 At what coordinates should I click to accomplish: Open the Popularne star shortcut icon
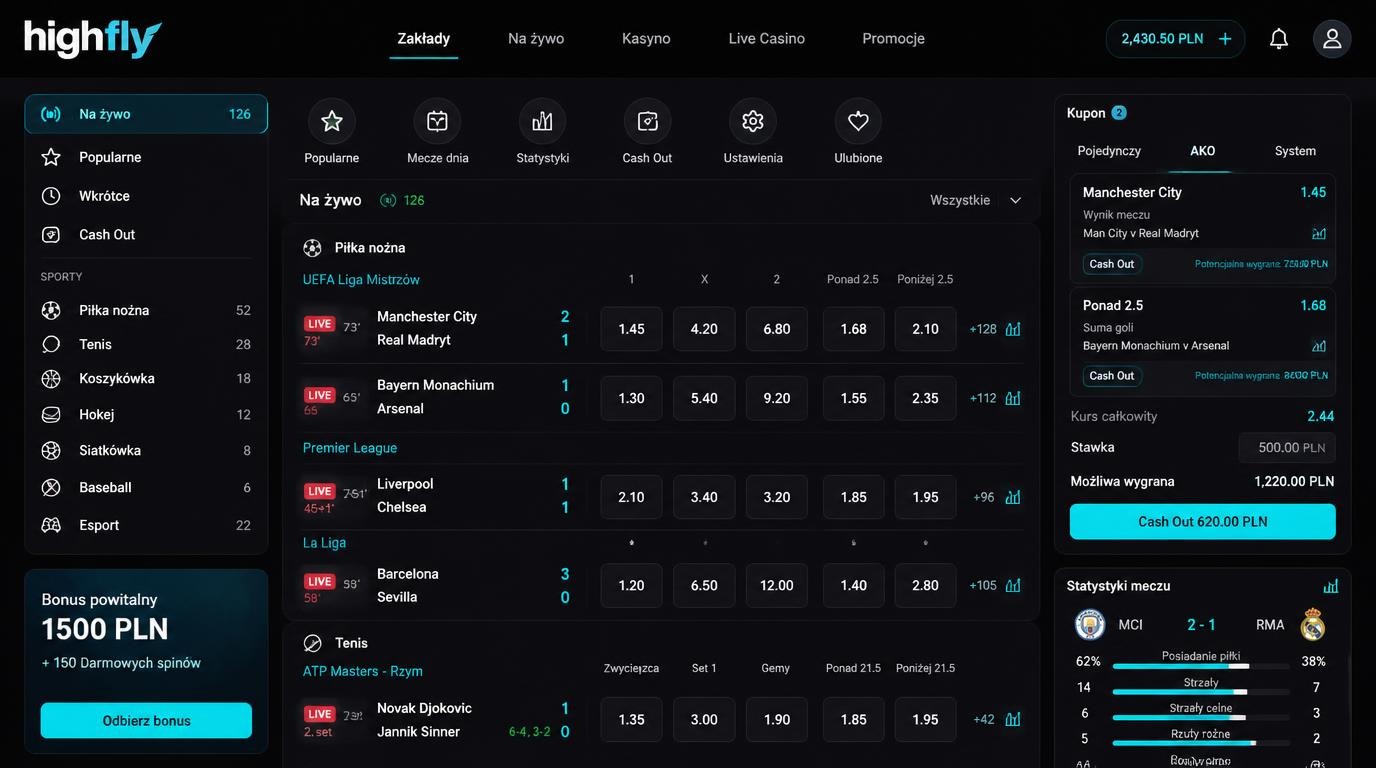click(x=332, y=121)
